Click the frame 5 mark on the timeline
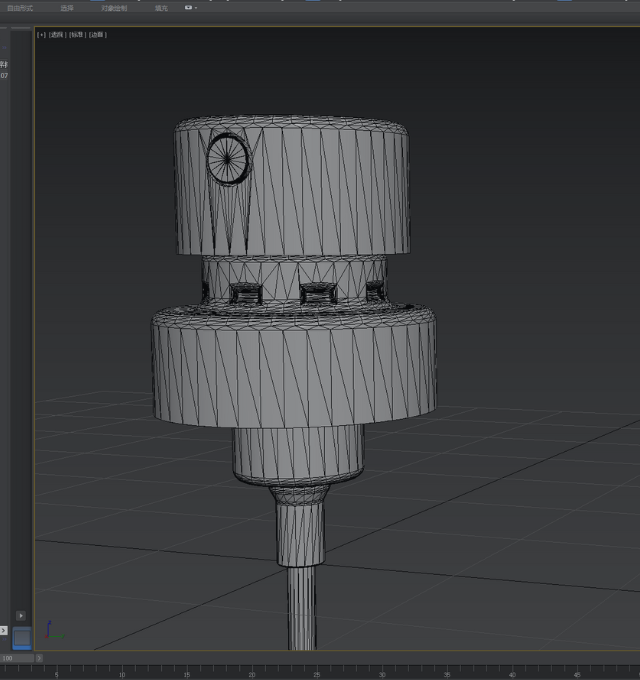This screenshot has height=680, width=640. [x=56, y=674]
